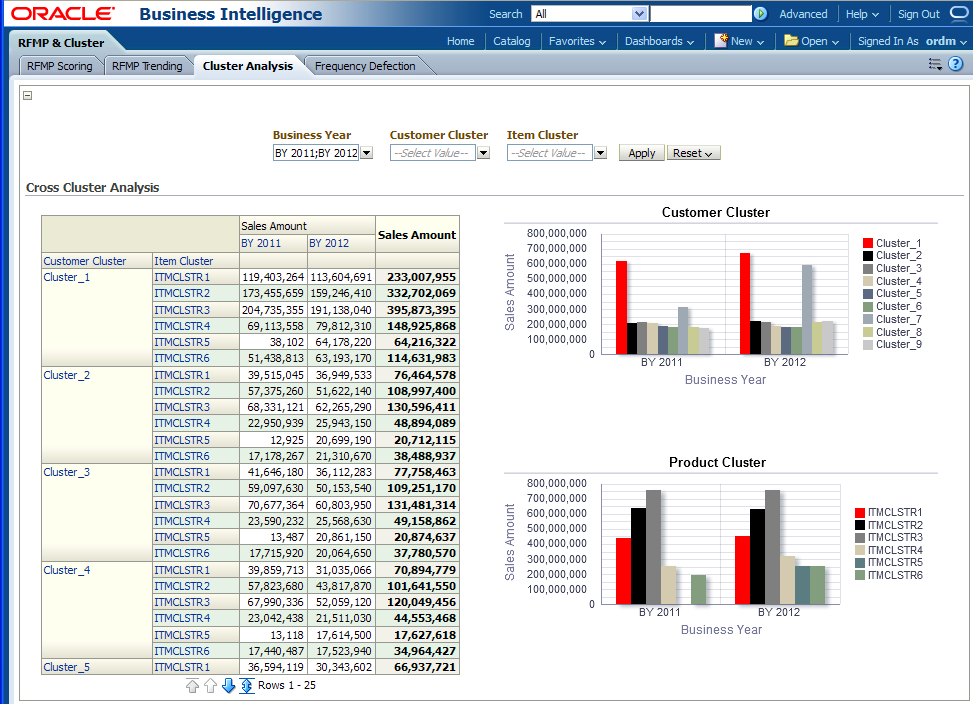Click the first rows arrow icon

pos(192,686)
